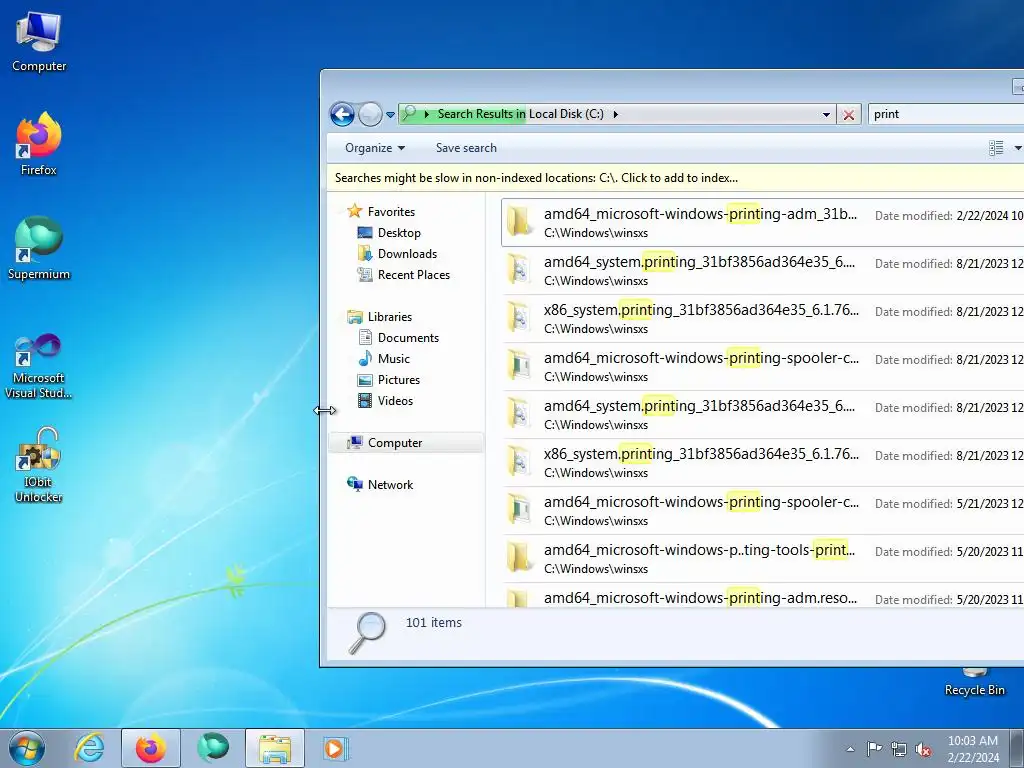Click the 101 items status text
The image size is (1024, 768).
click(x=434, y=622)
